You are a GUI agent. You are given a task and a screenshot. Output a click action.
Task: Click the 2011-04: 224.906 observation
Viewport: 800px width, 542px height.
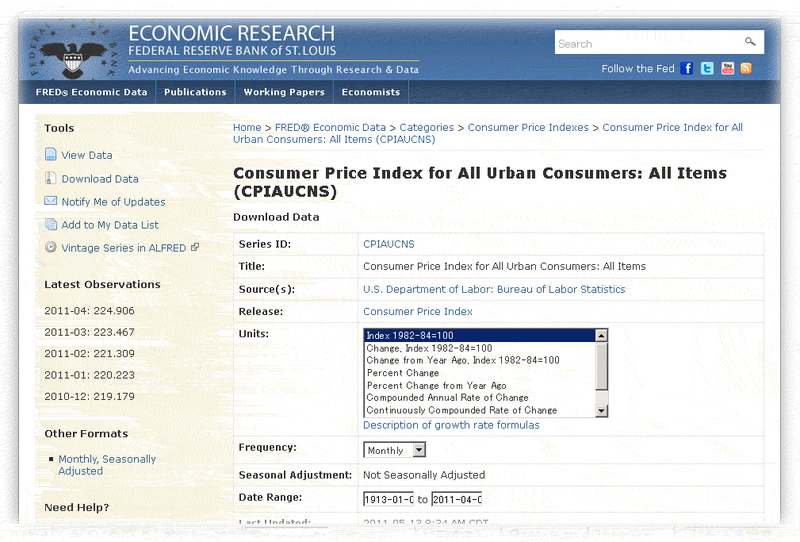pos(89,311)
